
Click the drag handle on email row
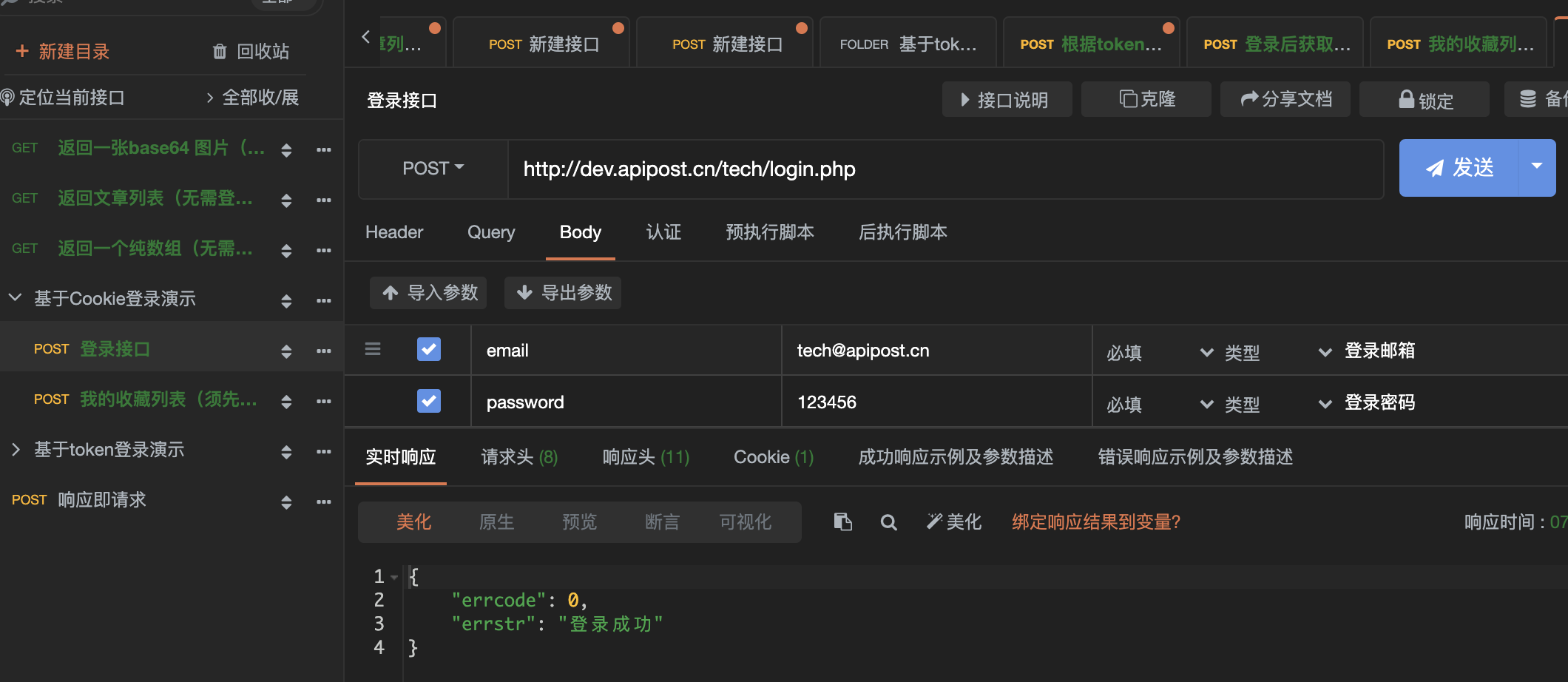pyautogui.click(x=373, y=348)
